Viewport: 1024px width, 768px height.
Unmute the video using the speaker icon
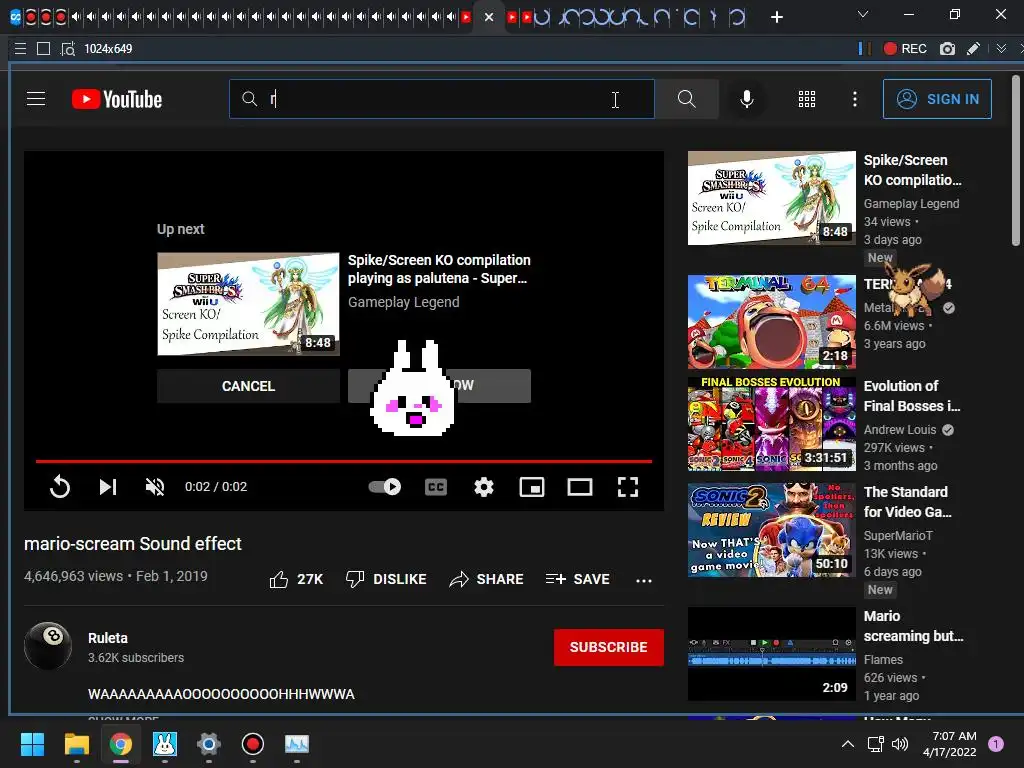click(155, 487)
